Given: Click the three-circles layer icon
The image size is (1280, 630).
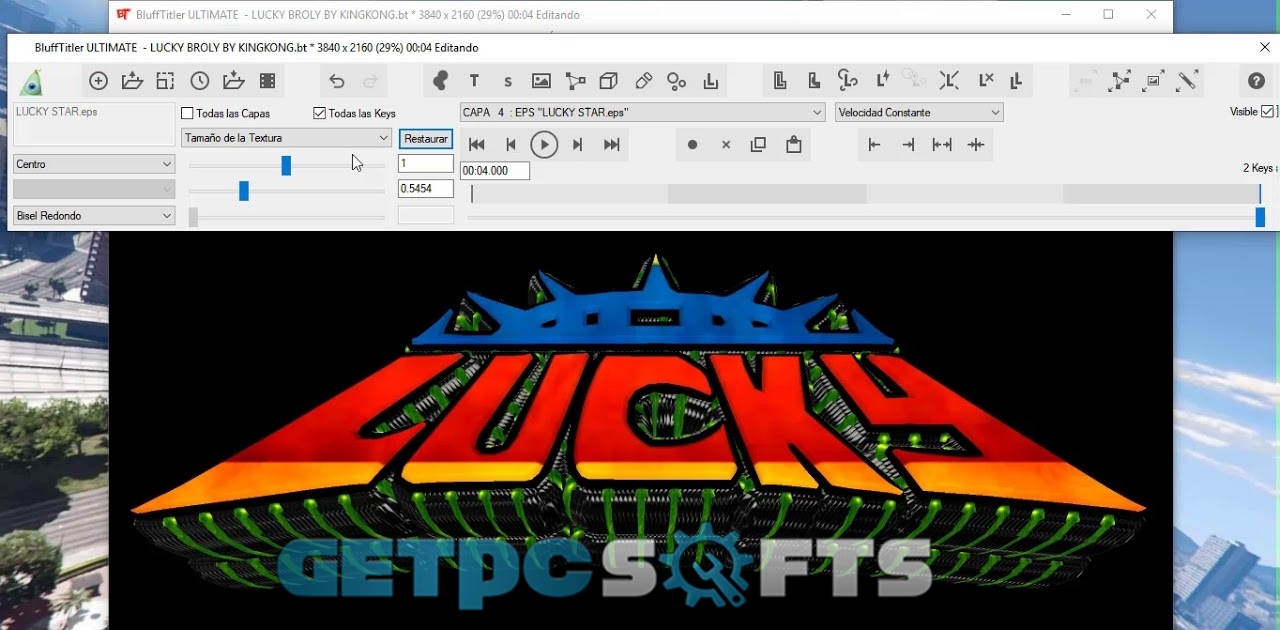Looking at the screenshot, I should click(x=677, y=82).
